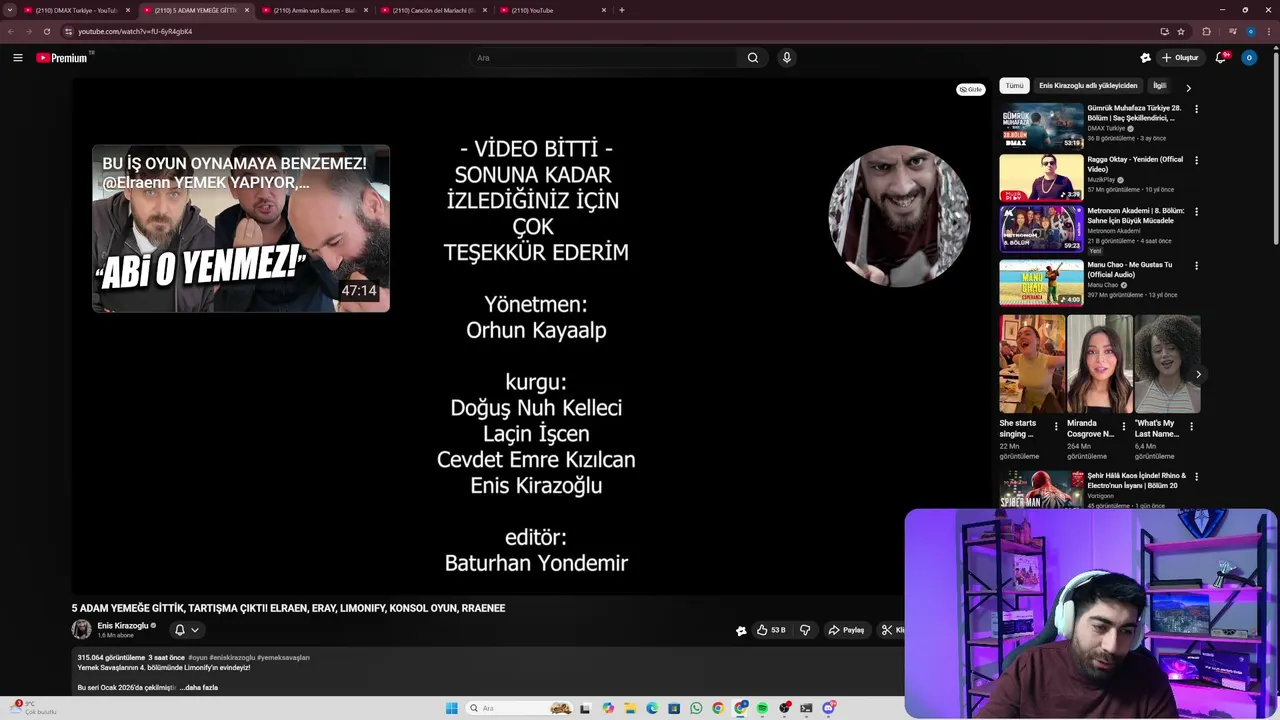Open the YouTube hamburger guide menu
Image resolution: width=1280 pixels, height=720 pixels.
[x=18, y=58]
